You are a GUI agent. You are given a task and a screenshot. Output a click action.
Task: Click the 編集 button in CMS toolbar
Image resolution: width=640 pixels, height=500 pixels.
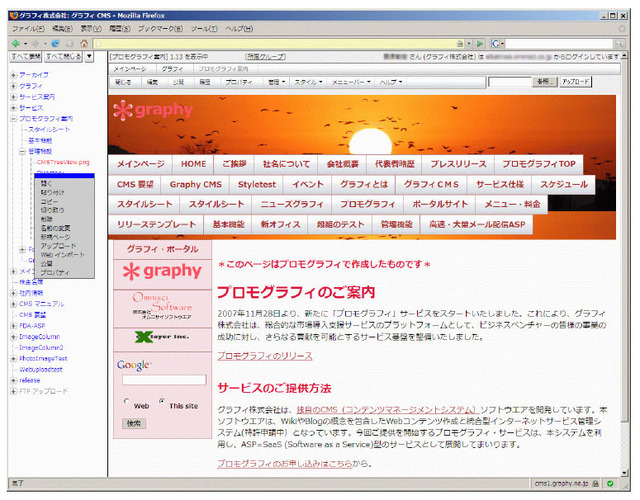[x=152, y=82]
